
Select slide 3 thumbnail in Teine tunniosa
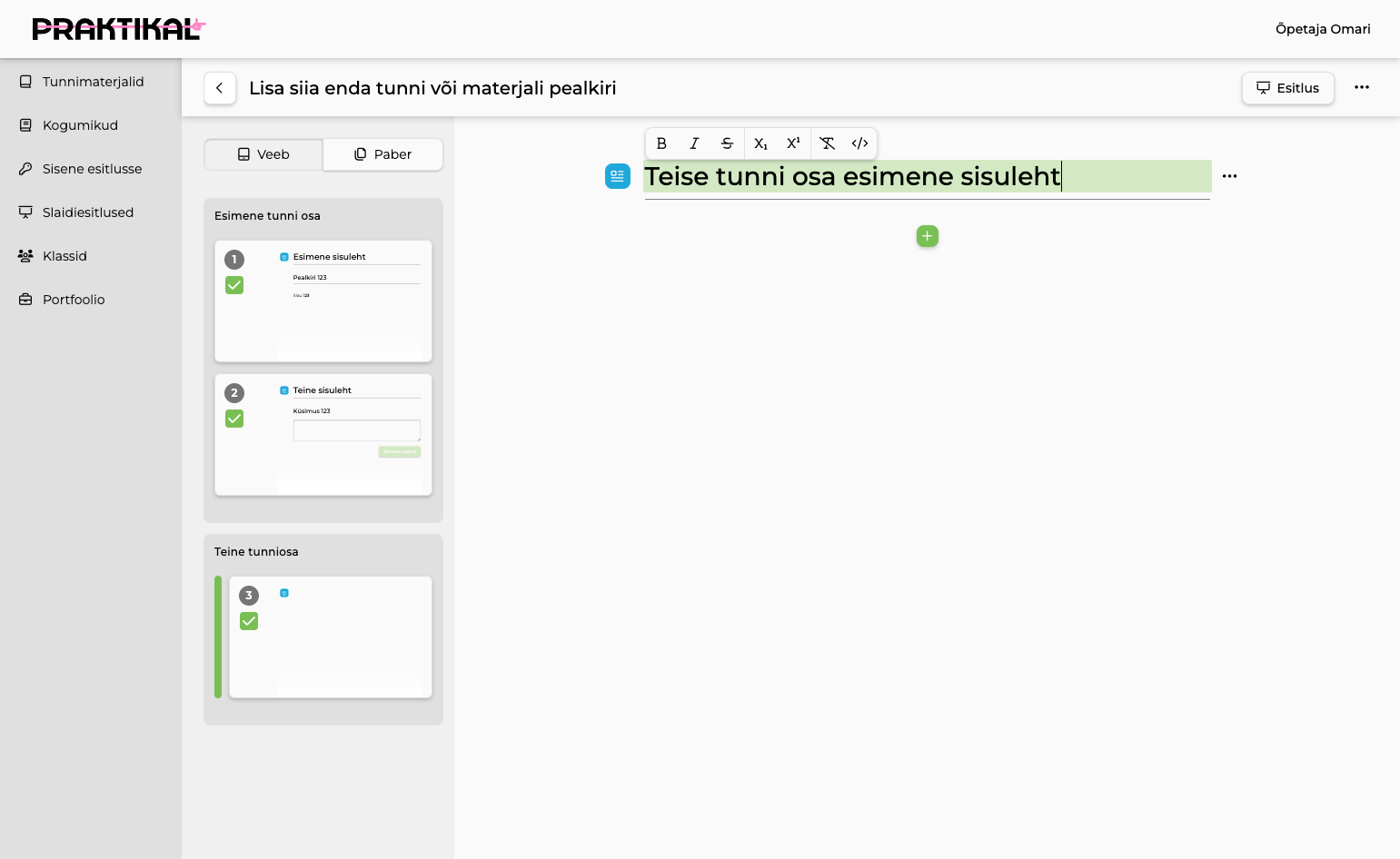click(x=331, y=637)
